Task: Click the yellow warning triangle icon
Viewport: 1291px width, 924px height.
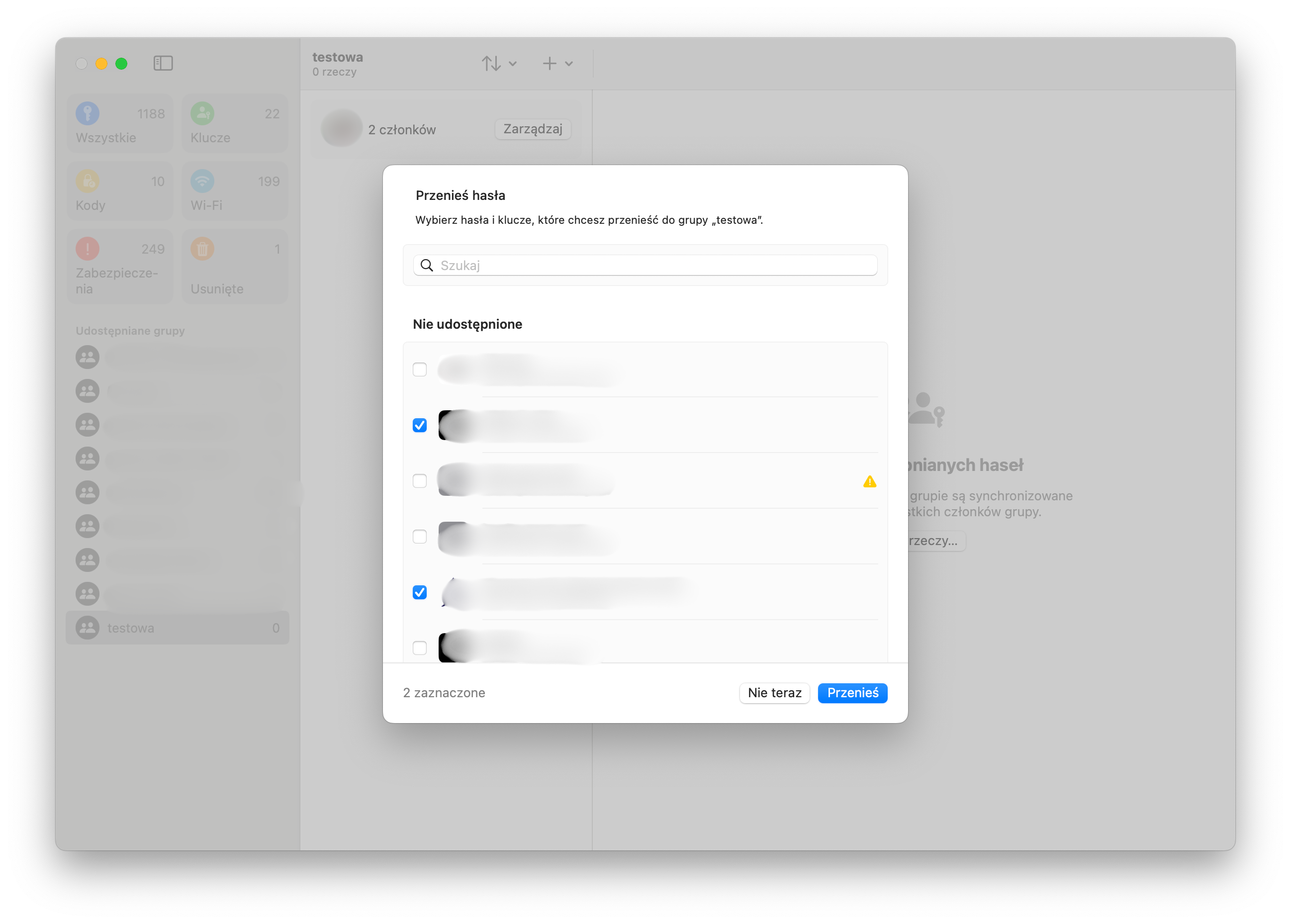Action: pos(869,481)
